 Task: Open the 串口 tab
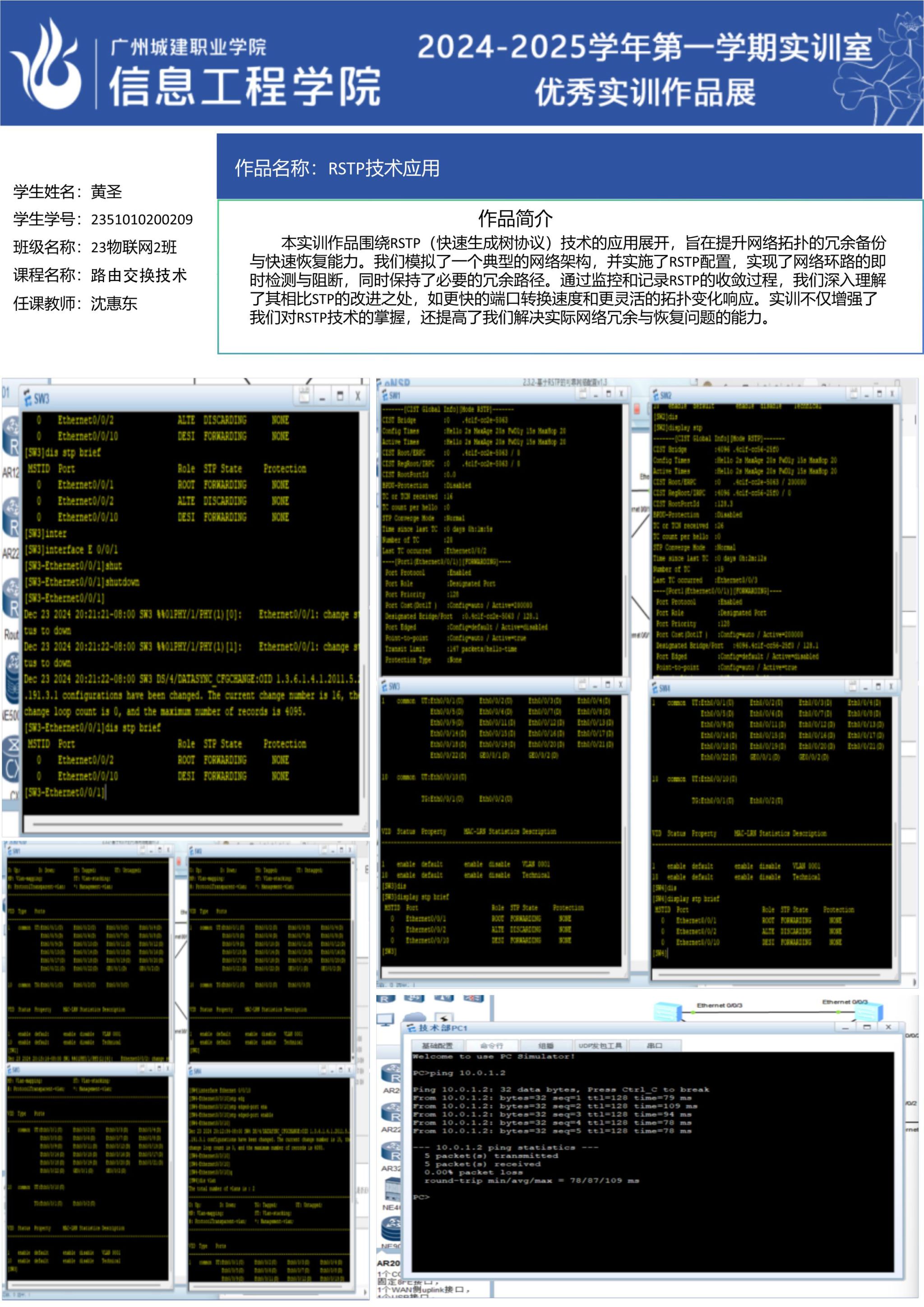[654, 1046]
